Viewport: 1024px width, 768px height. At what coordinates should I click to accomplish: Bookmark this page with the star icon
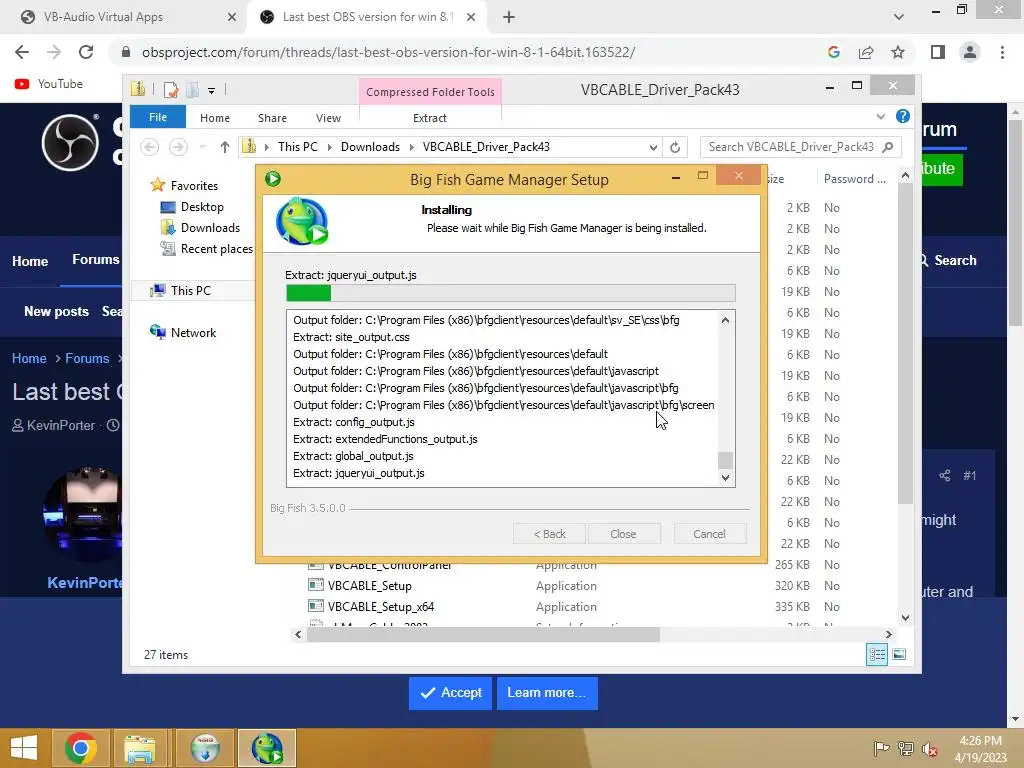[x=898, y=52]
